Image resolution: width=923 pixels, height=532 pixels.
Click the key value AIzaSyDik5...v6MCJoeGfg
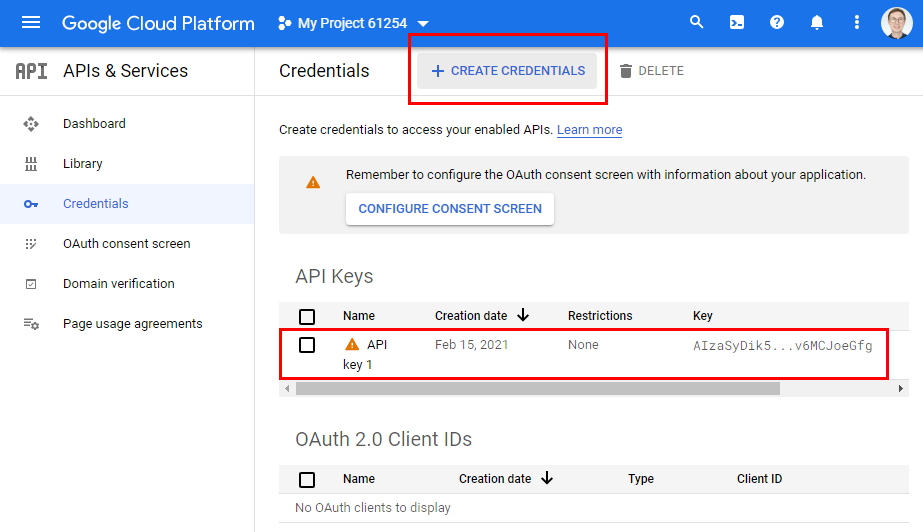point(782,346)
